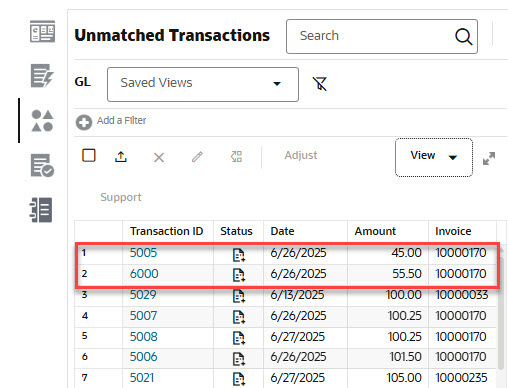This screenshot has width=508, height=388.
Task: Click the pencil edit toolbar icon
Action: point(197,157)
